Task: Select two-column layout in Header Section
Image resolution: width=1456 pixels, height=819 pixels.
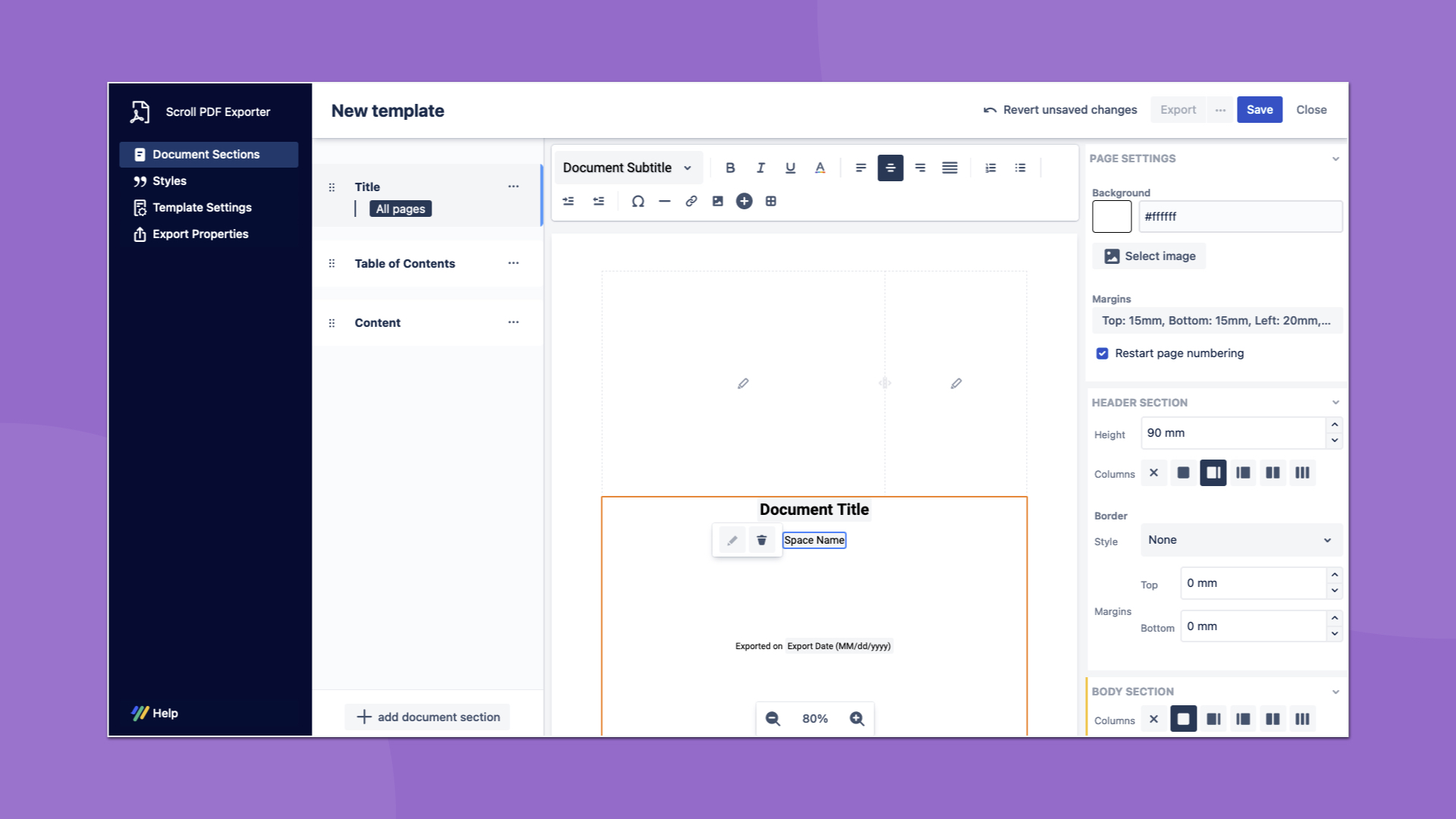Action: click(1273, 473)
